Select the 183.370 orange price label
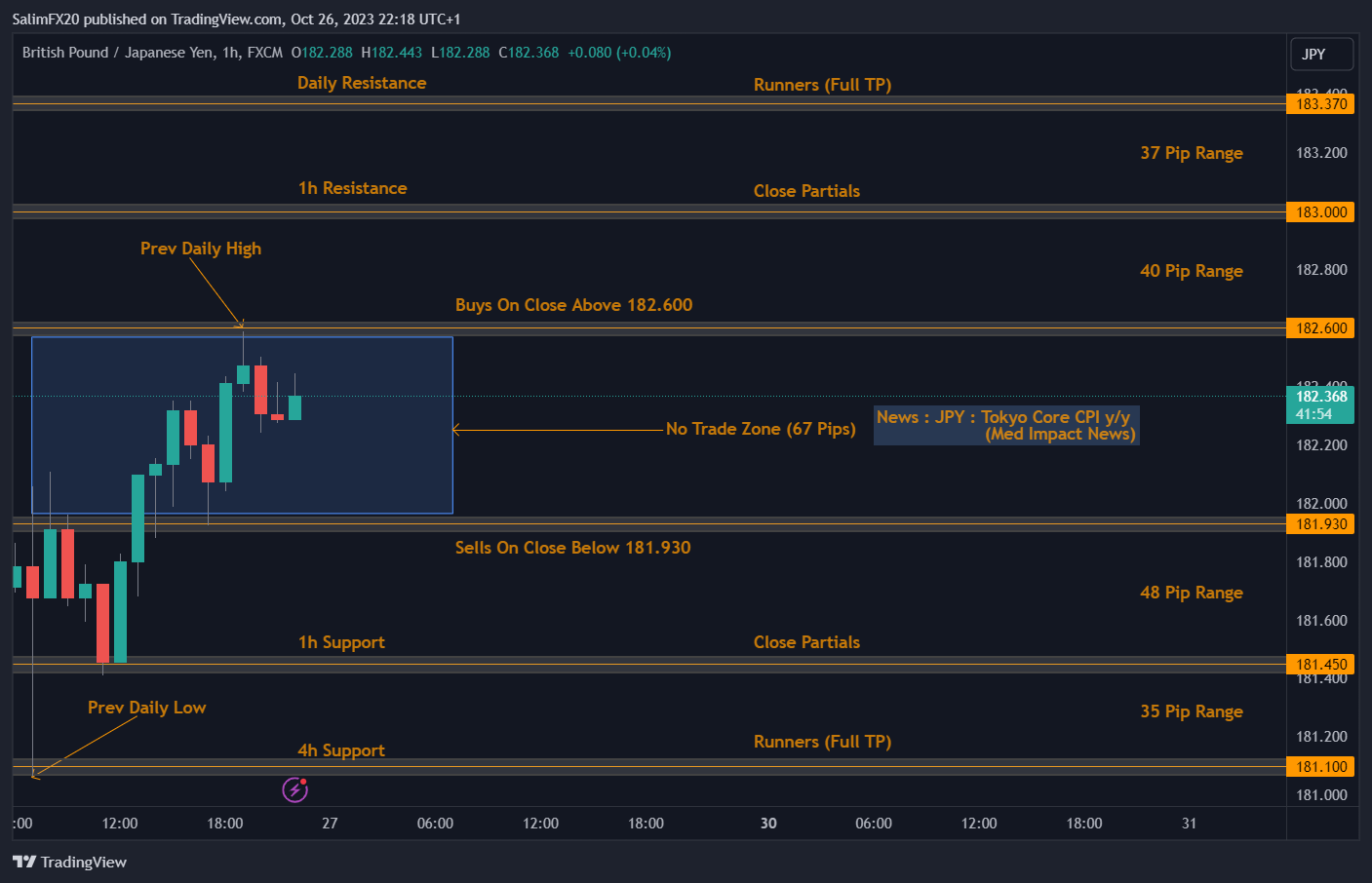The height and width of the screenshot is (883, 1372). coord(1321,104)
